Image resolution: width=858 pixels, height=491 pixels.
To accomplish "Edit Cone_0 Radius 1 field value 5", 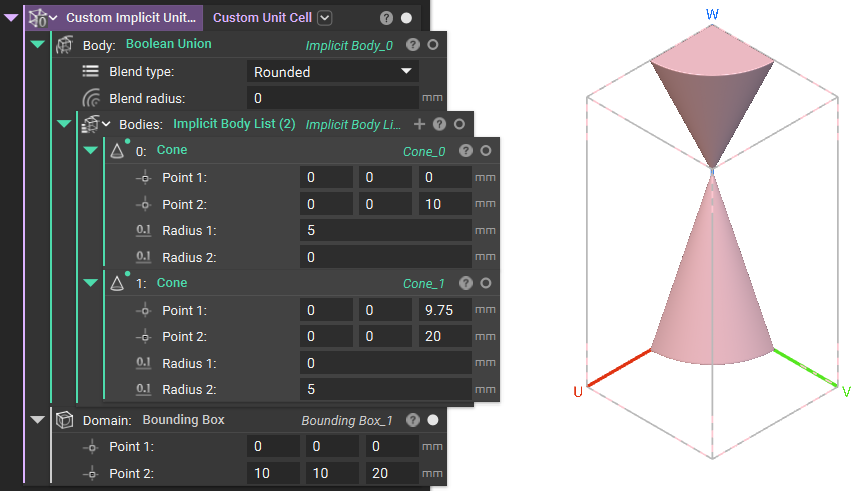I will (x=386, y=230).
